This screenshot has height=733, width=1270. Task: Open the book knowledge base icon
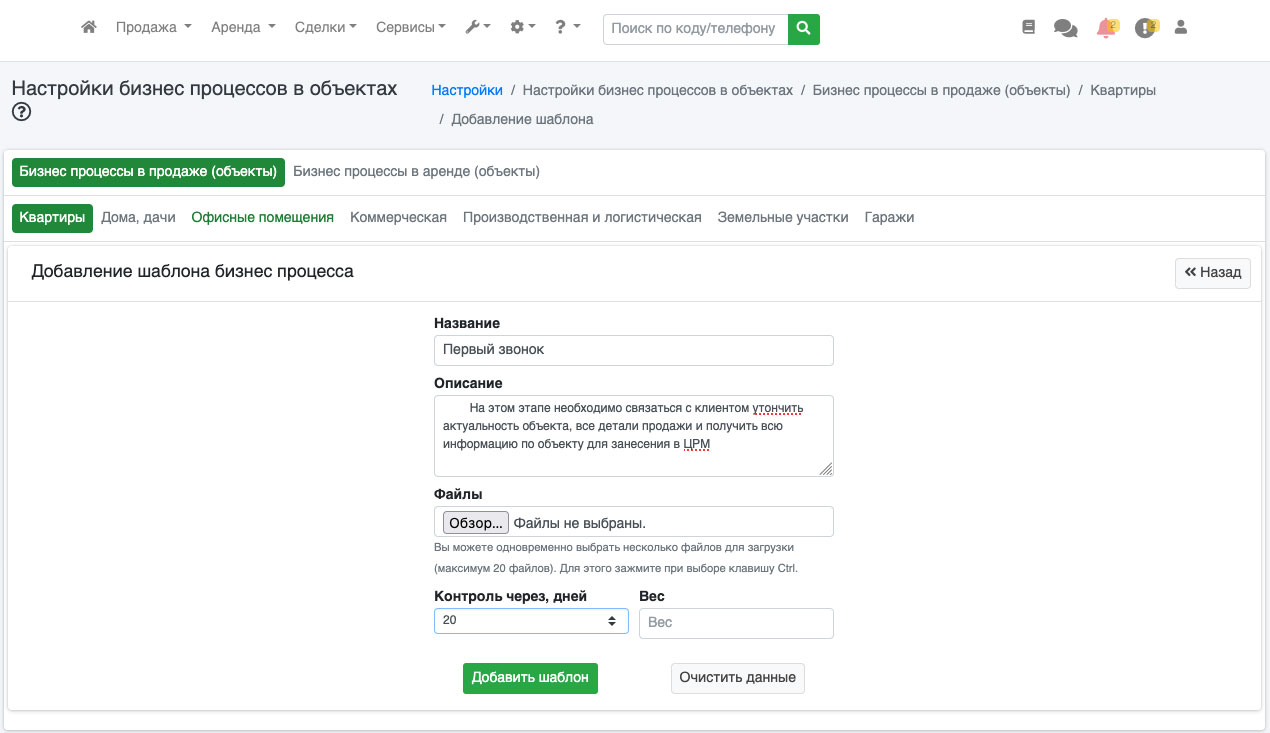(1028, 28)
